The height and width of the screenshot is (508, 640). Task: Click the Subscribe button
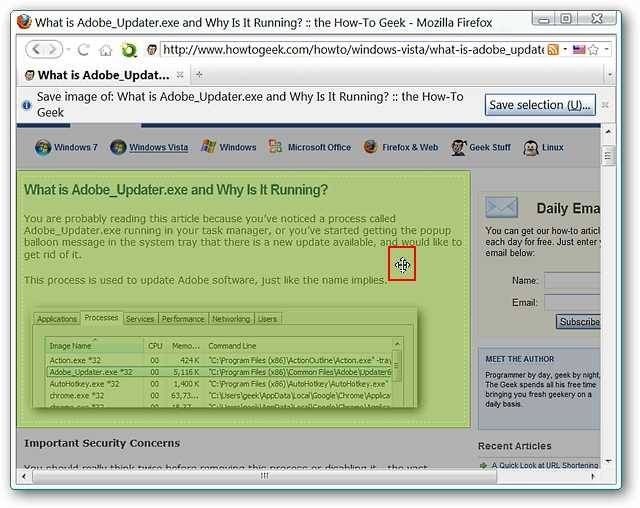point(579,322)
